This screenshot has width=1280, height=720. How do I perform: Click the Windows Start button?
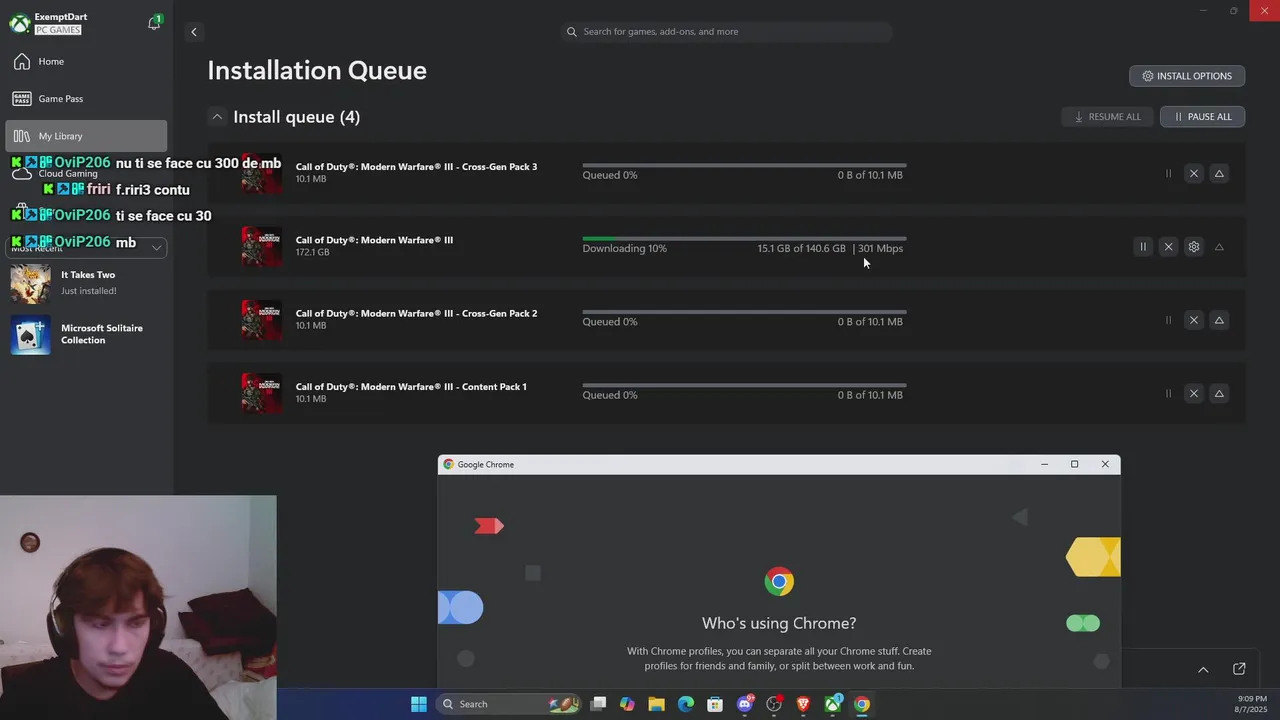(419, 704)
